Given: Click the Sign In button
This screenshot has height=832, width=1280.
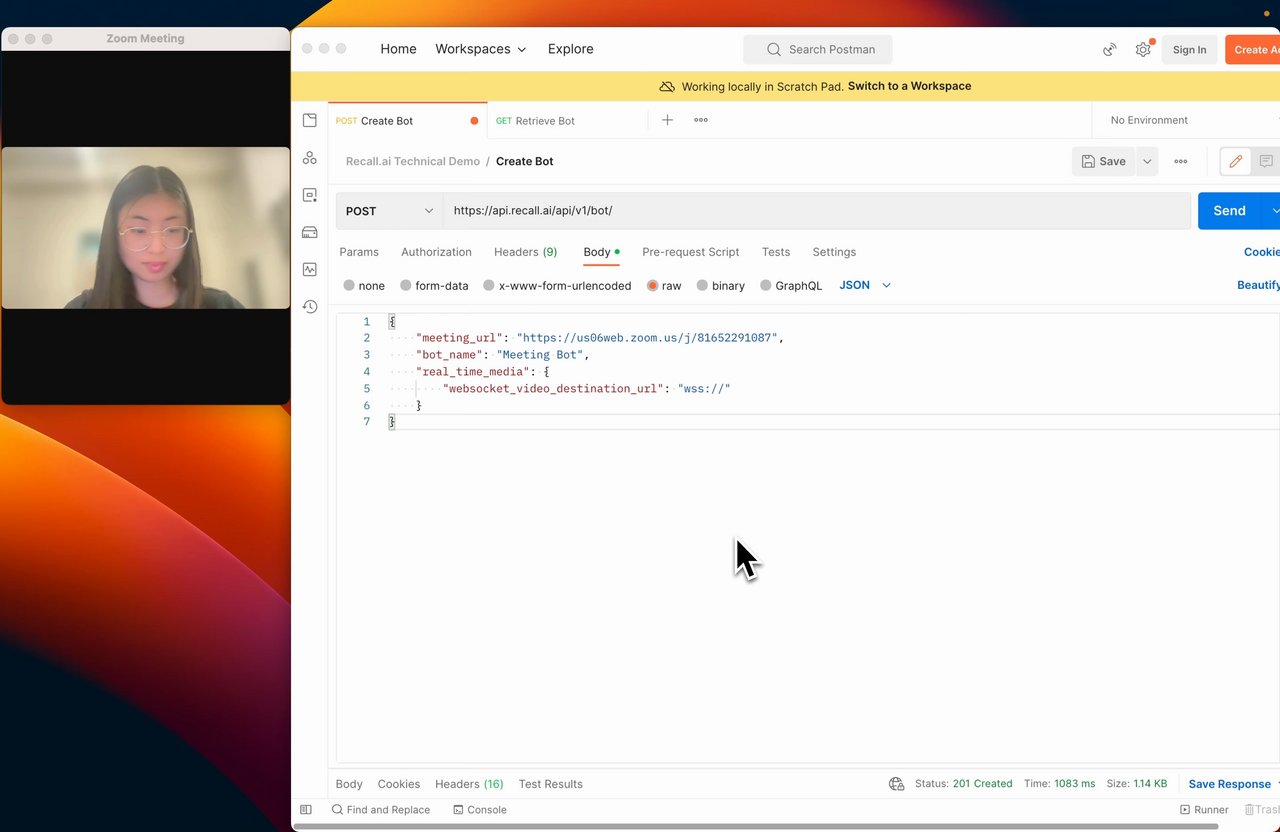Looking at the screenshot, I should pos(1189,49).
